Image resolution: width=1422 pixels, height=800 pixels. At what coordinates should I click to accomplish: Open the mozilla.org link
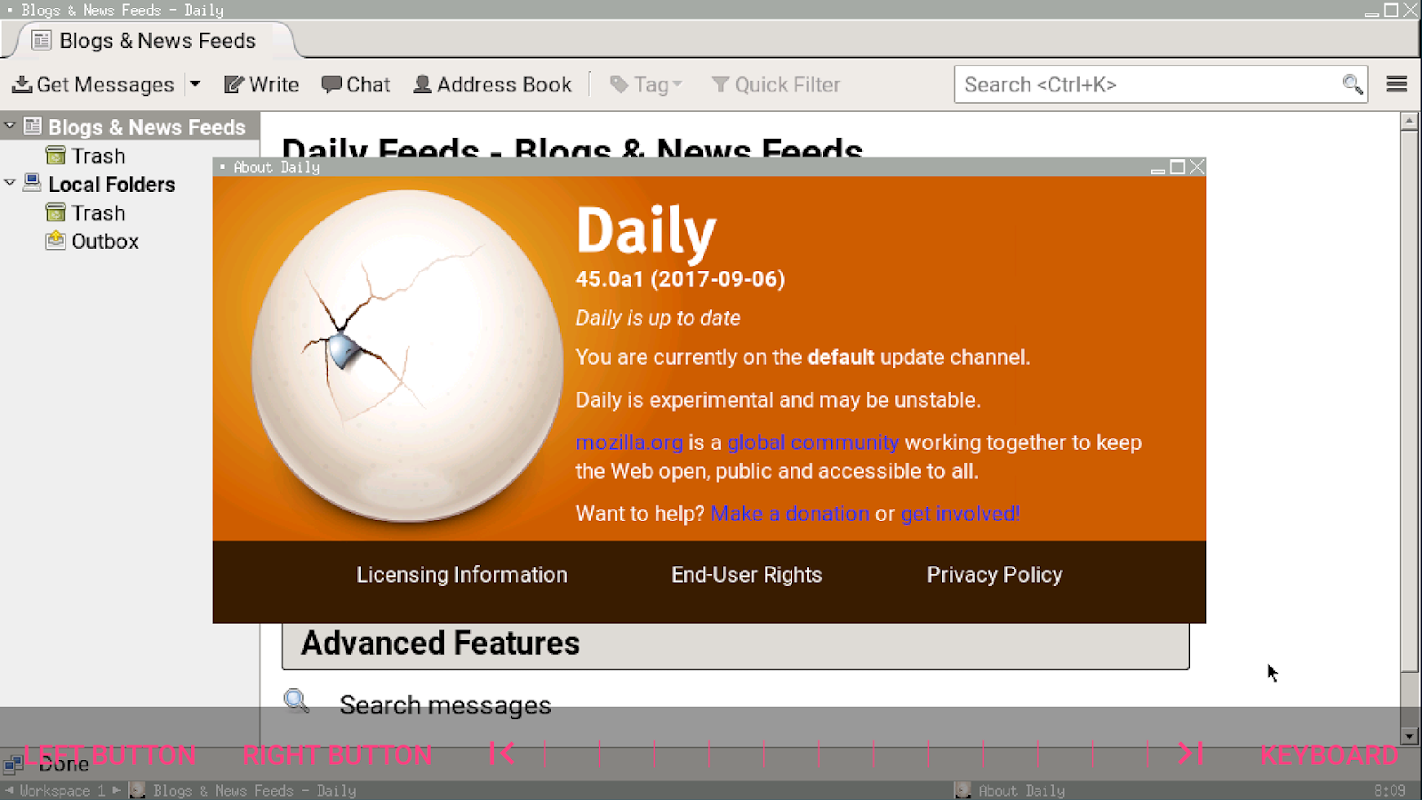pyautogui.click(x=629, y=442)
